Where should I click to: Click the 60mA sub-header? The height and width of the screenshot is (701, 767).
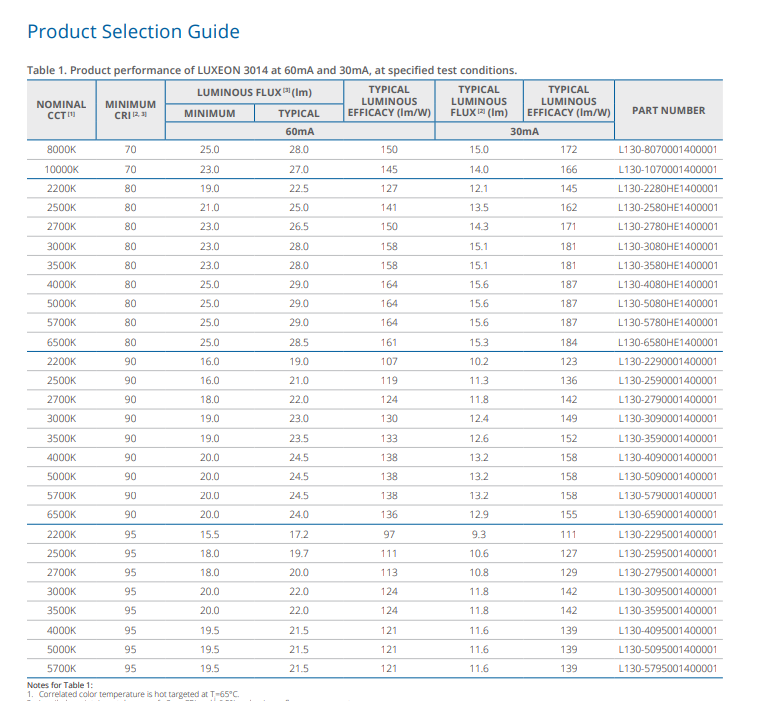click(300, 132)
